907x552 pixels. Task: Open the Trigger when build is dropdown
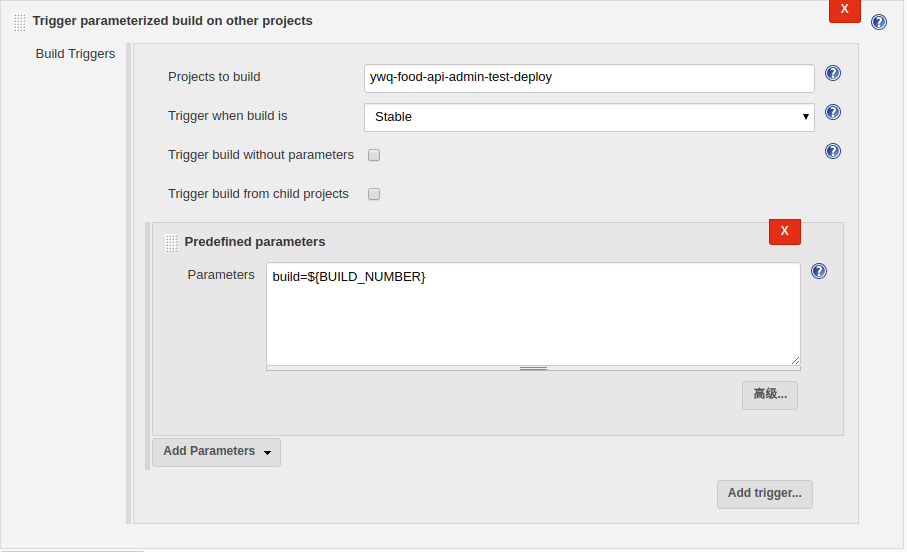pyautogui.click(x=589, y=117)
